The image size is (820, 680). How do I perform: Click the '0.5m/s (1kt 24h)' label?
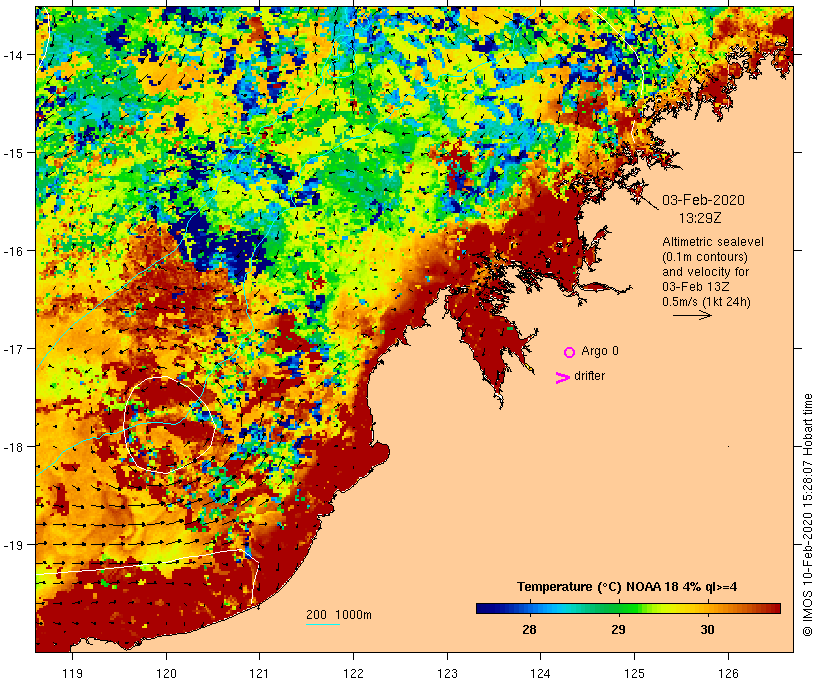point(706,302)
